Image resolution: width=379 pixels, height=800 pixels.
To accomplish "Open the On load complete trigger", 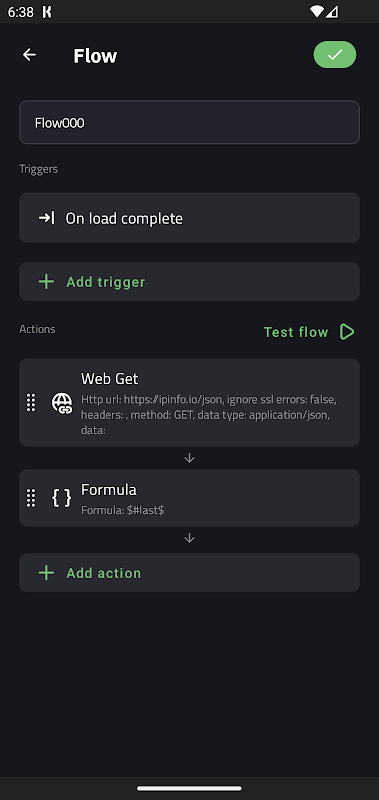I will click(x=189, y=218).
